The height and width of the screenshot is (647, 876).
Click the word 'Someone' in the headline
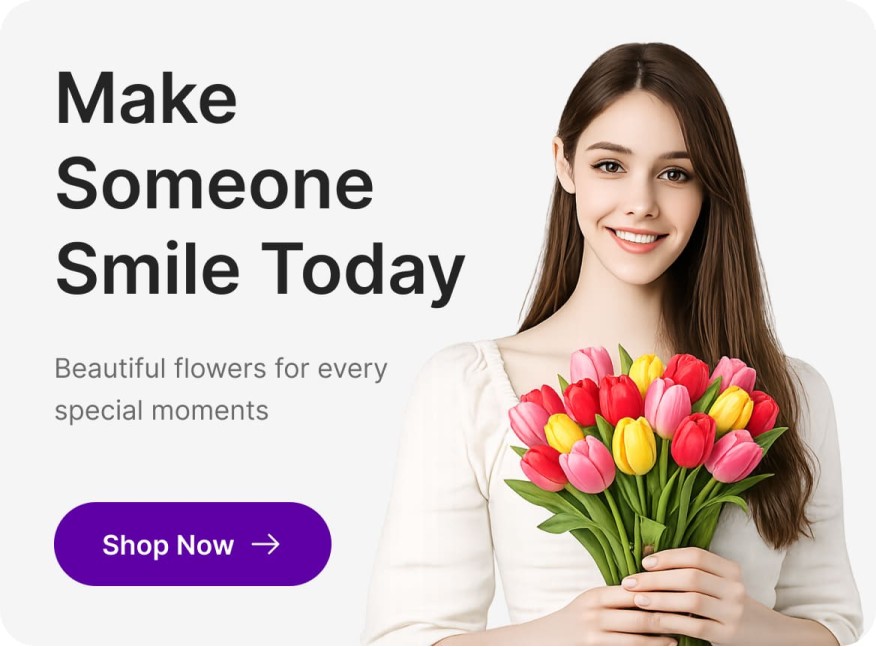tap(215, 184)
